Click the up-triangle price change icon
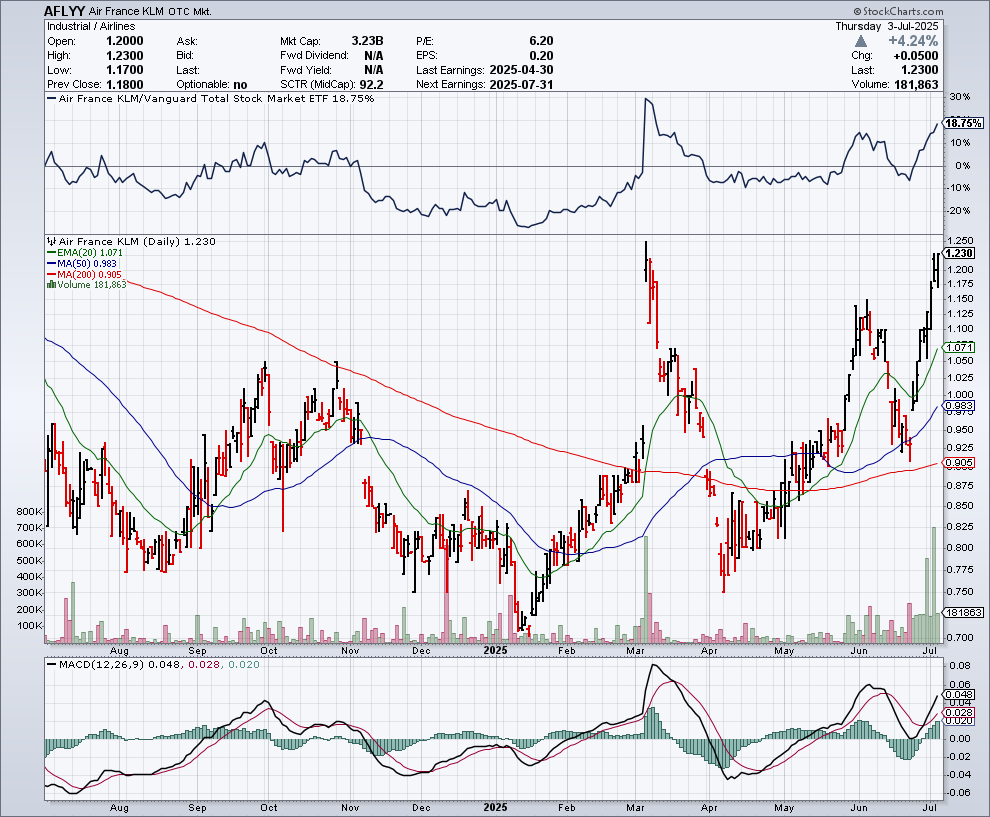This screenshot has width=990, height=817. click(861, 41)
